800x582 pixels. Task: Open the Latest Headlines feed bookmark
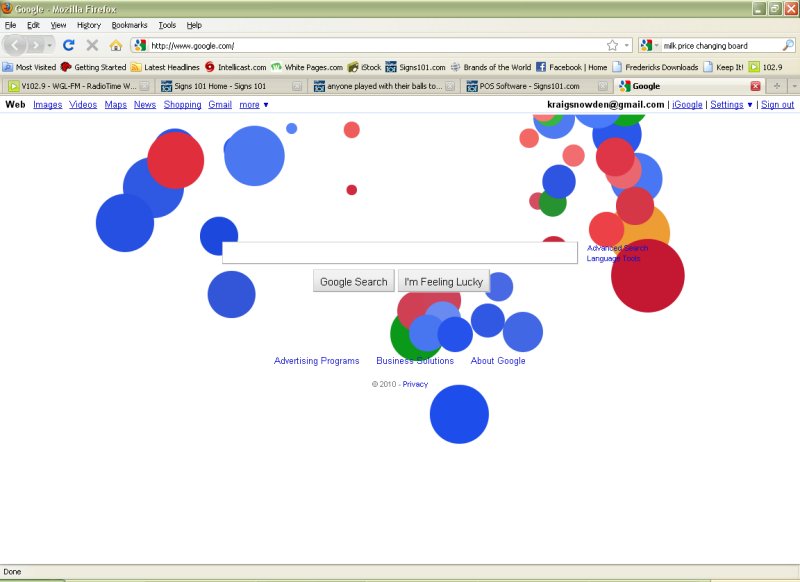tap(165, 67)
